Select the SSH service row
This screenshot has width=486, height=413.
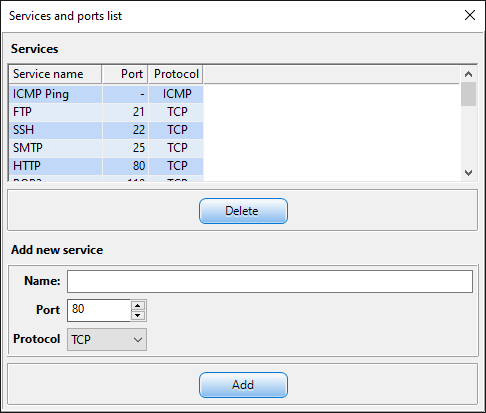click(x=106, y=130)
